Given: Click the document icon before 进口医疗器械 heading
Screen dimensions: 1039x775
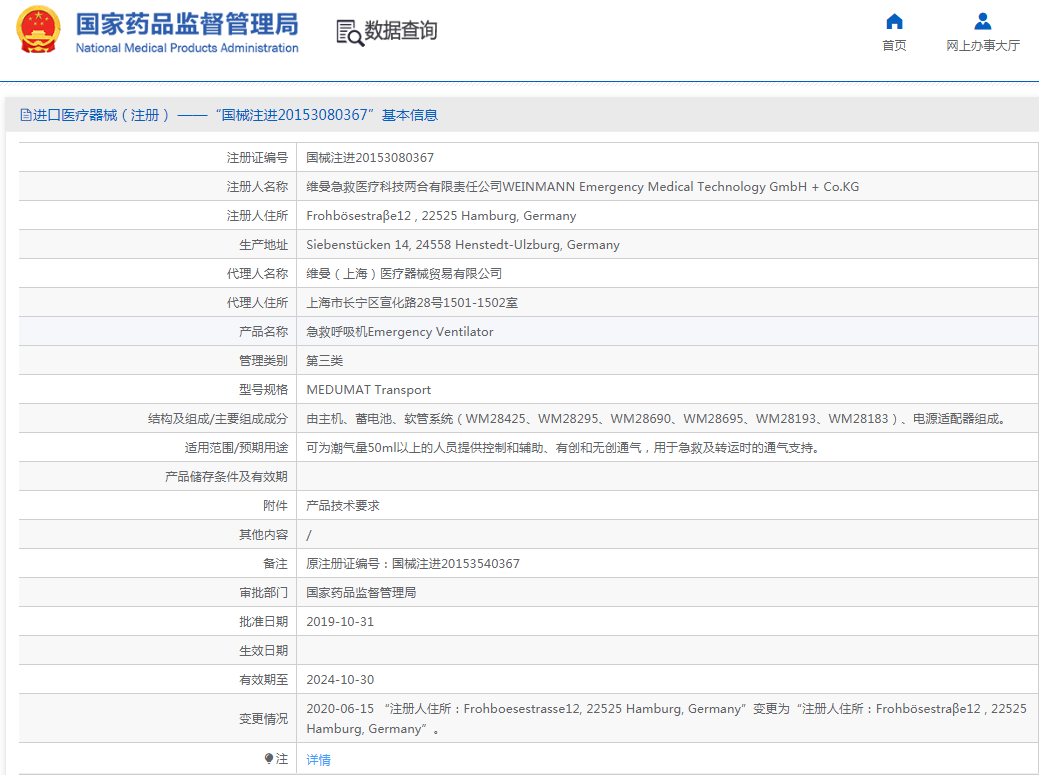Looking at the screenshot, I should click(26, 116).
